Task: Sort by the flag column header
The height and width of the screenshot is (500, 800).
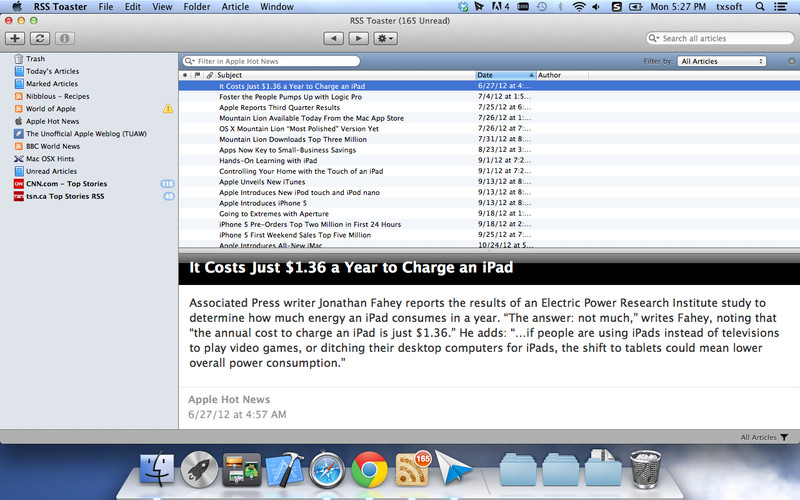Action: (x=197, y=75)
